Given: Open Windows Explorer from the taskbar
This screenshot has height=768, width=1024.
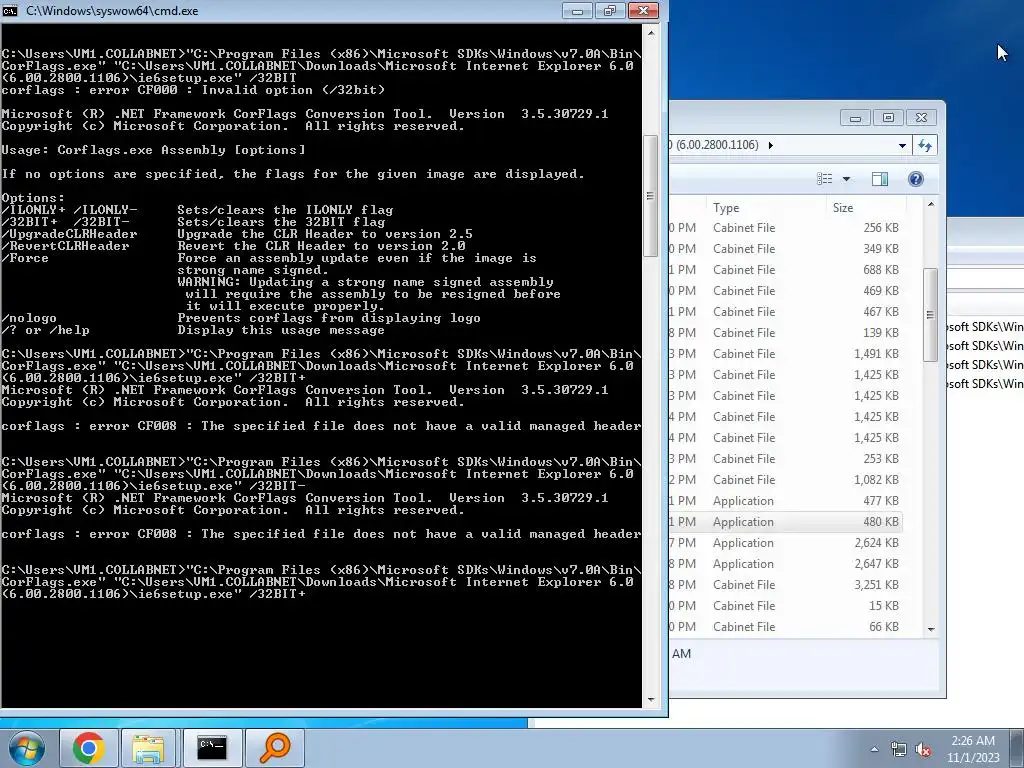Looking at the screenshot, I should click(x=148, y=748).
